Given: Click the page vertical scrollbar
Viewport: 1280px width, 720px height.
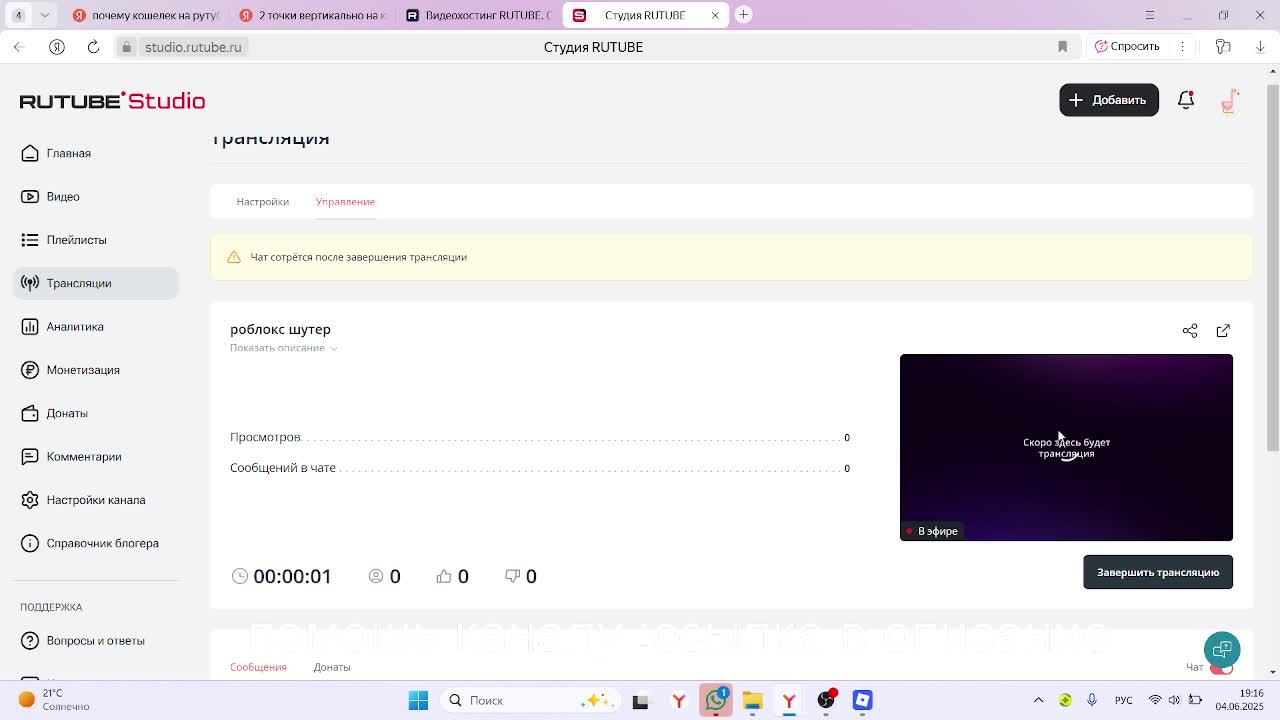Looking at the screenshot, I should click(x=1272, y=267).
